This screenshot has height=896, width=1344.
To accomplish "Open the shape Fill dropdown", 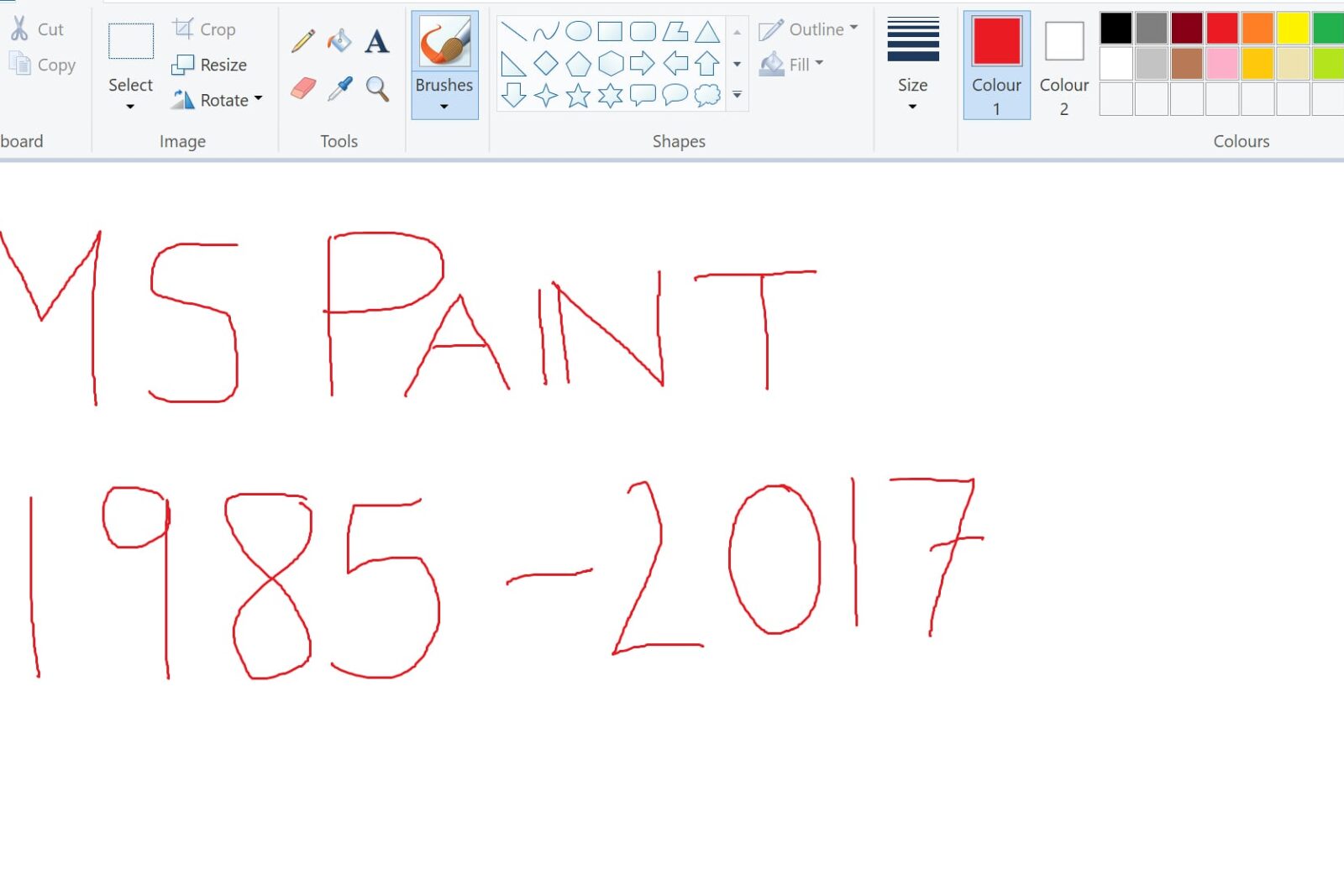I will tap(791, 65).
